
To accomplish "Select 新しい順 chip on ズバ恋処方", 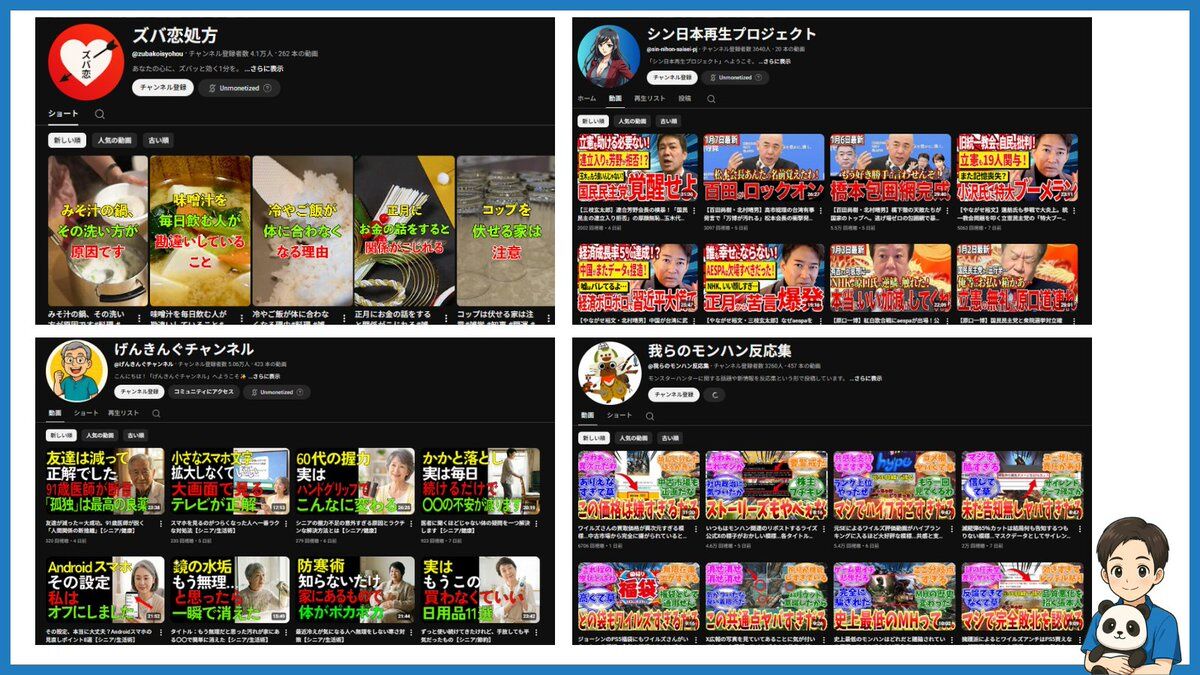I will click(x=68, y=140).
